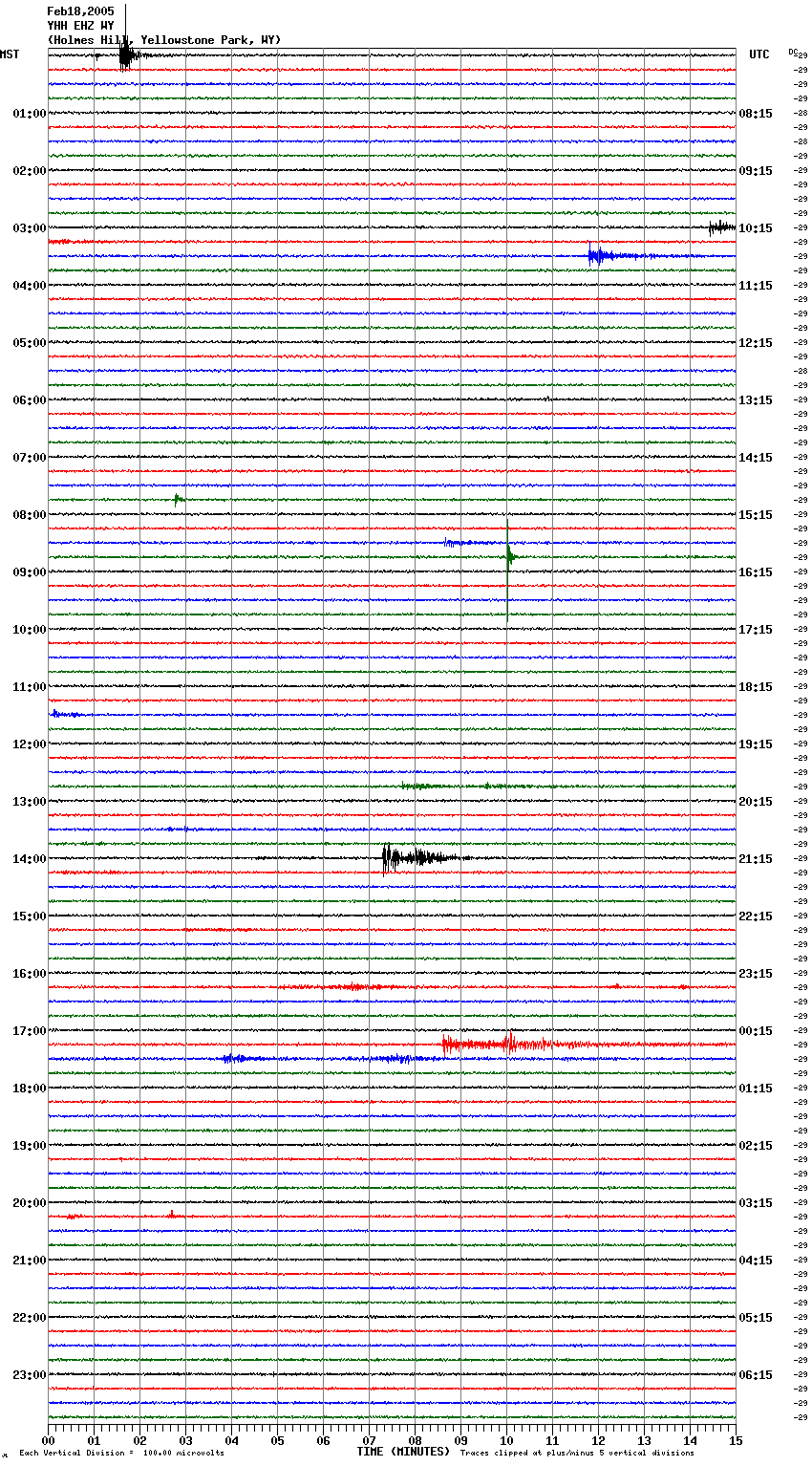
Task: Click the 03:00 MST hour label
Action: pyautogui.click(x=29, y=228)
